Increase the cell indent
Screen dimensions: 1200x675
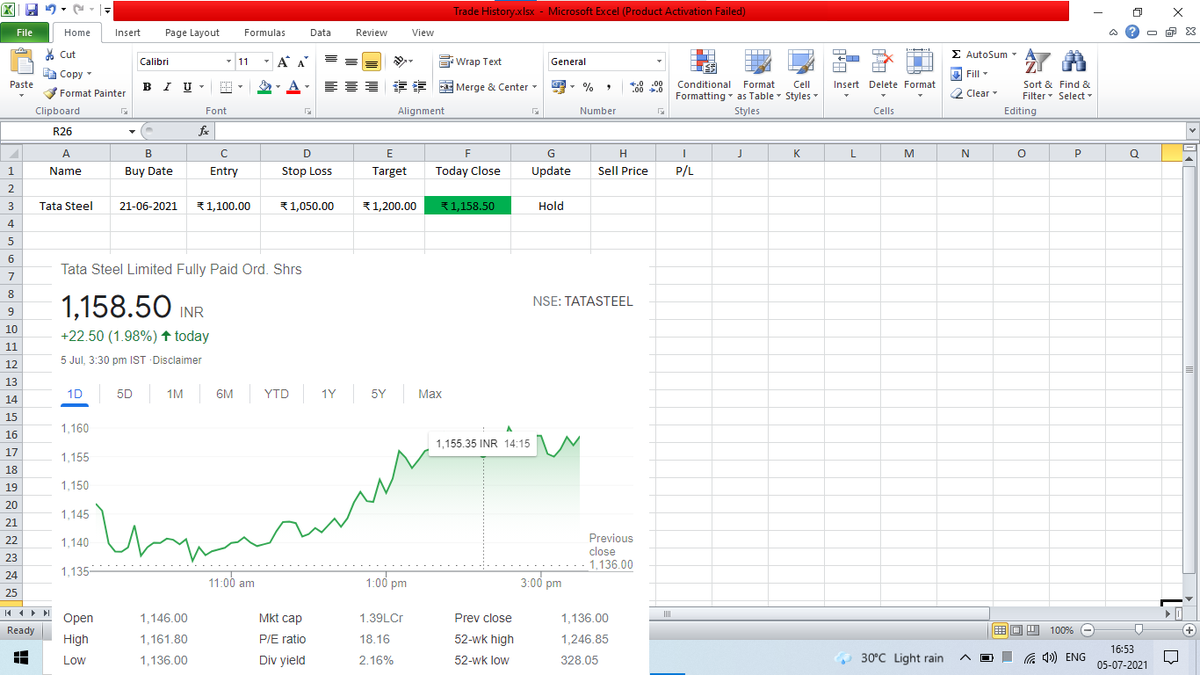click(420, 87)
